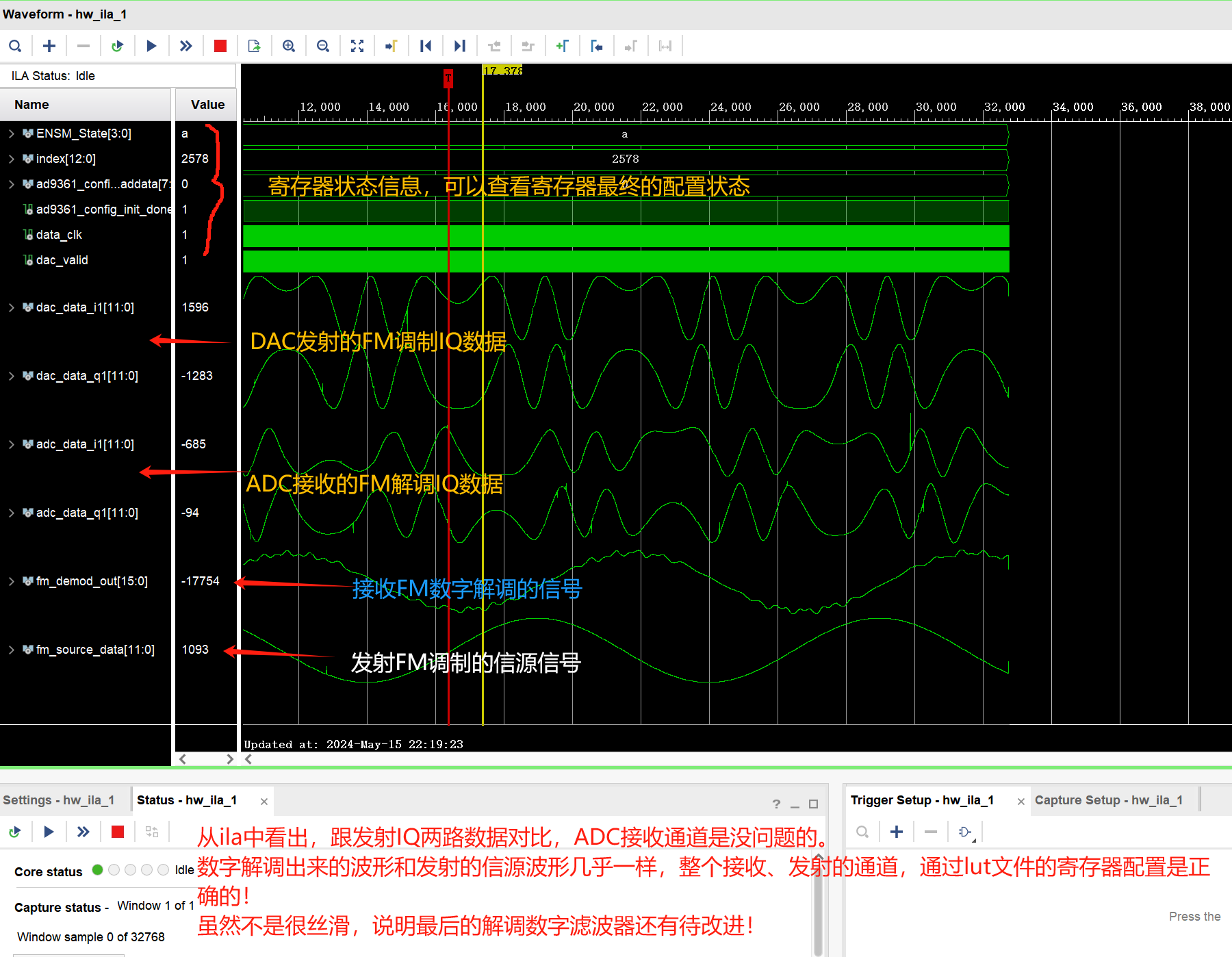
Task: Click the Export ILA Data icon
Action: 254,46
